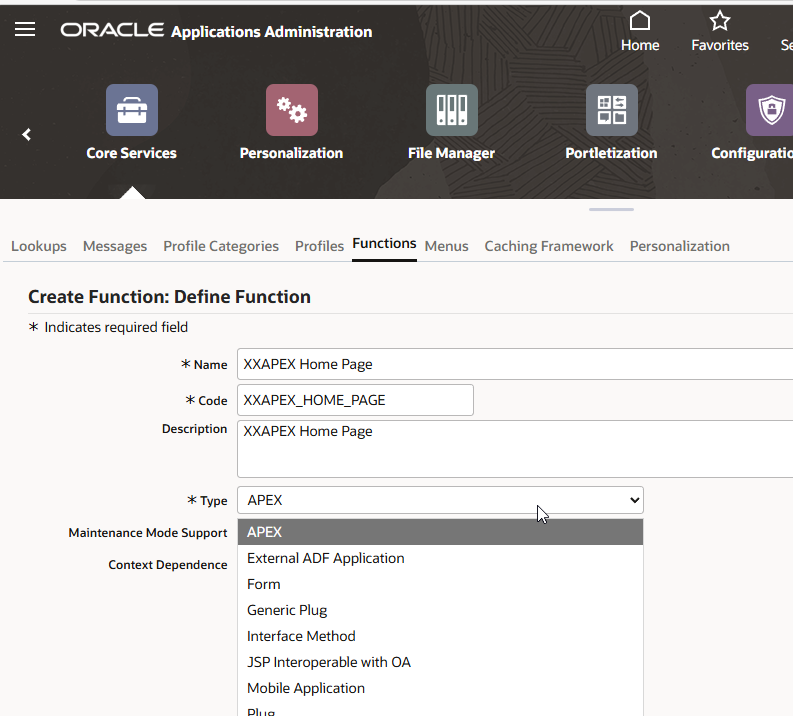
Task: Click the Create Function: Define Function heading
Action: click(x=169, y=297)
